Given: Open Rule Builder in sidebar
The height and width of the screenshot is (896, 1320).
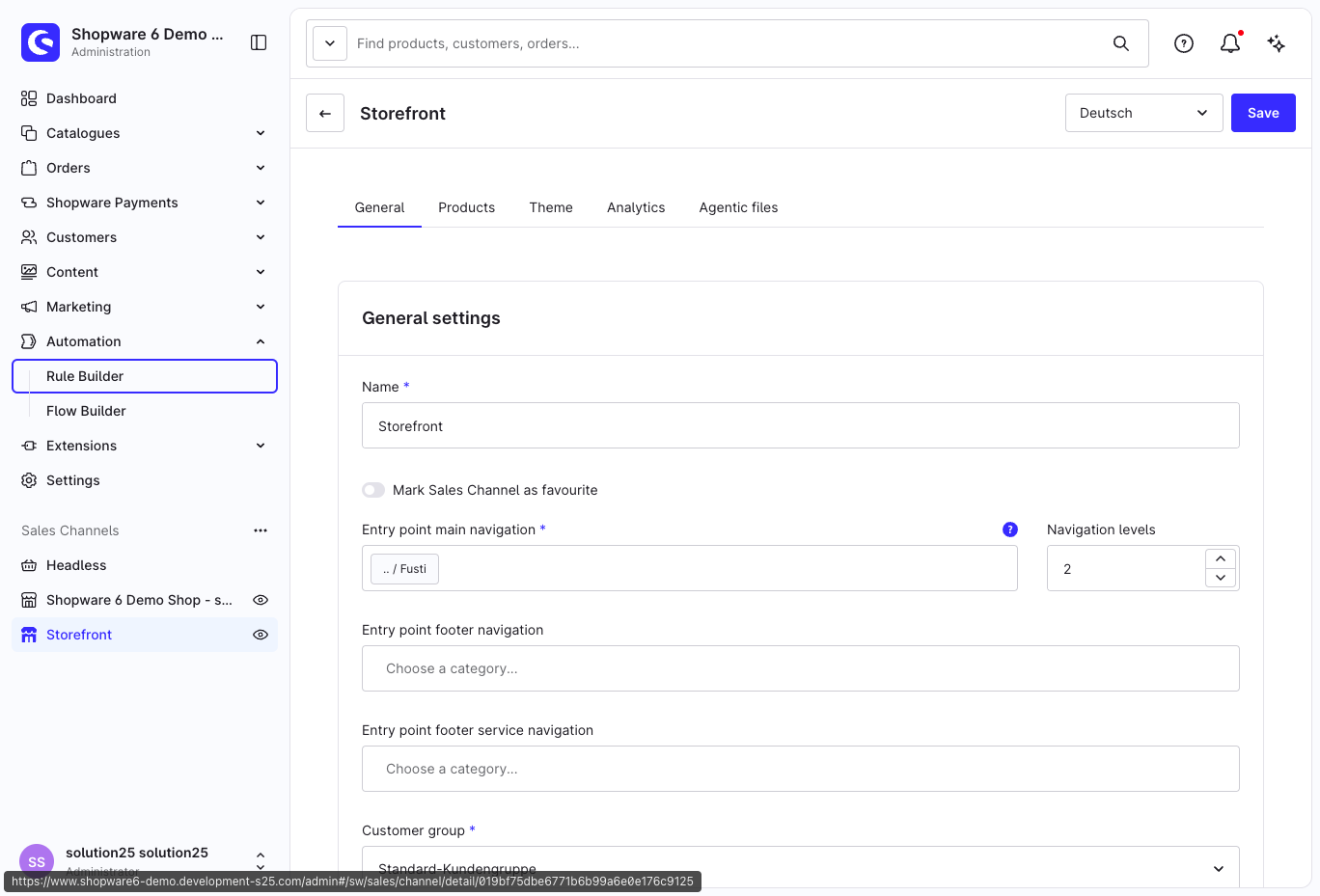Looking at the screenshot, I should pyautogui.click(x=145, y=376).
